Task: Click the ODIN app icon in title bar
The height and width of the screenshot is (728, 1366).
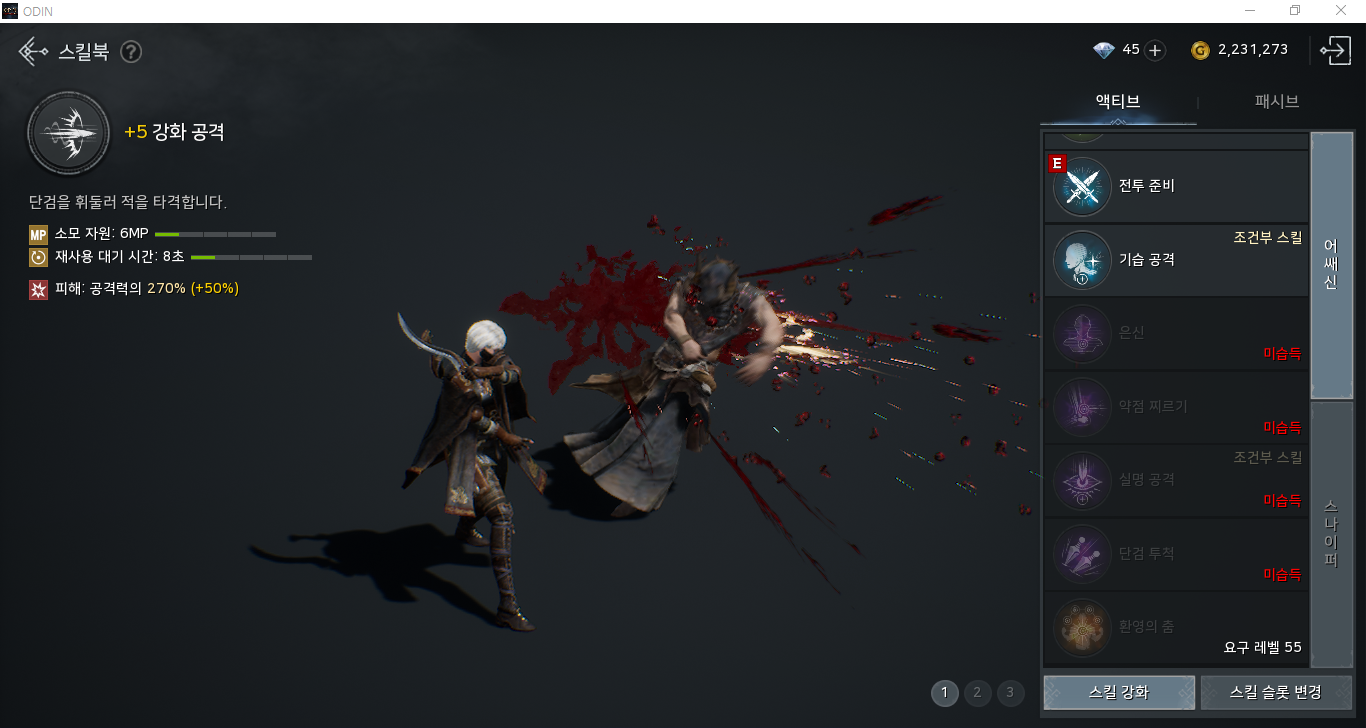Action: point(9,10)
